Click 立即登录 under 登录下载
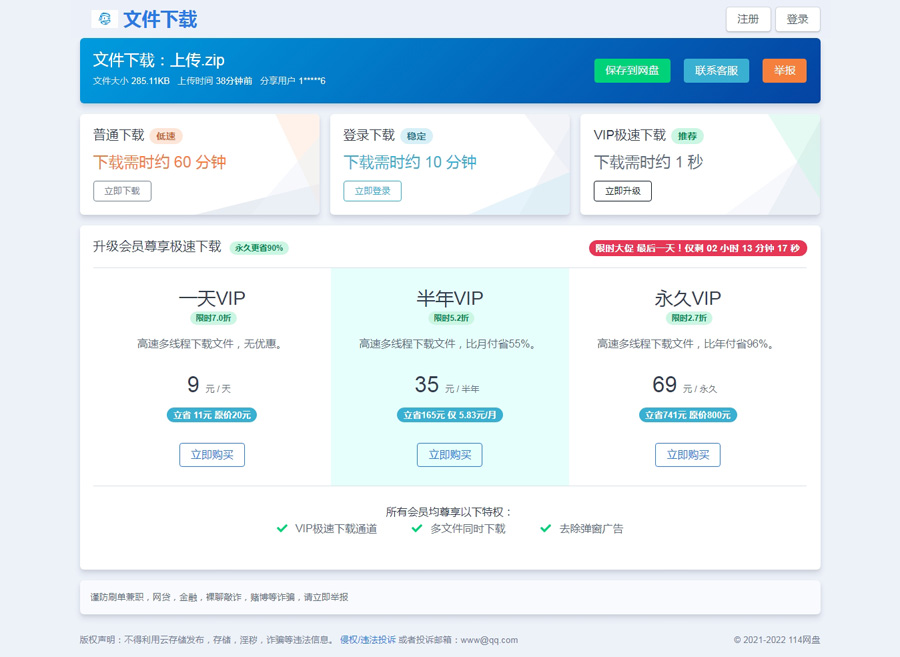The height and width of the screenshot is (657, 900). (x=372, y=191)
